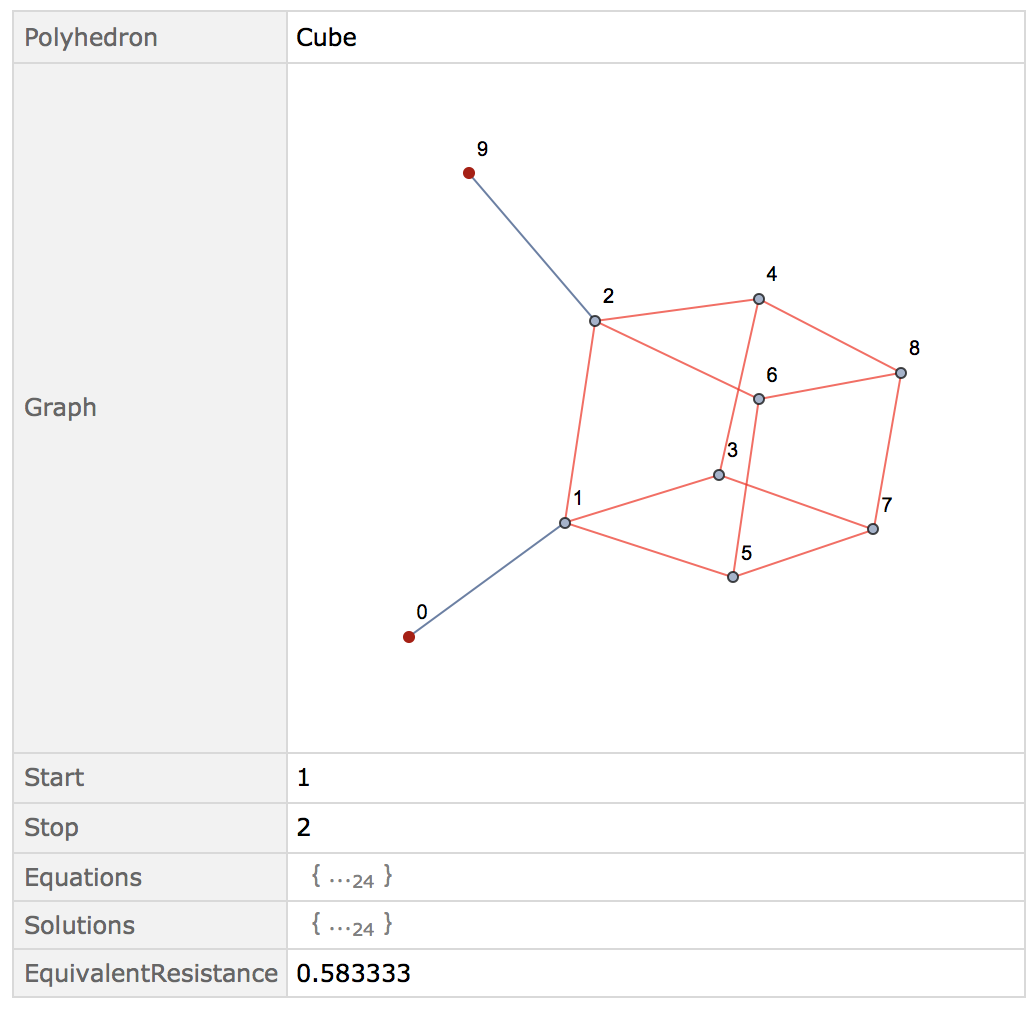Image resolution: width=1036 pixels, height=1010 pixels.
Task: Expand the Equations elided list
Action: coord(352,877)
